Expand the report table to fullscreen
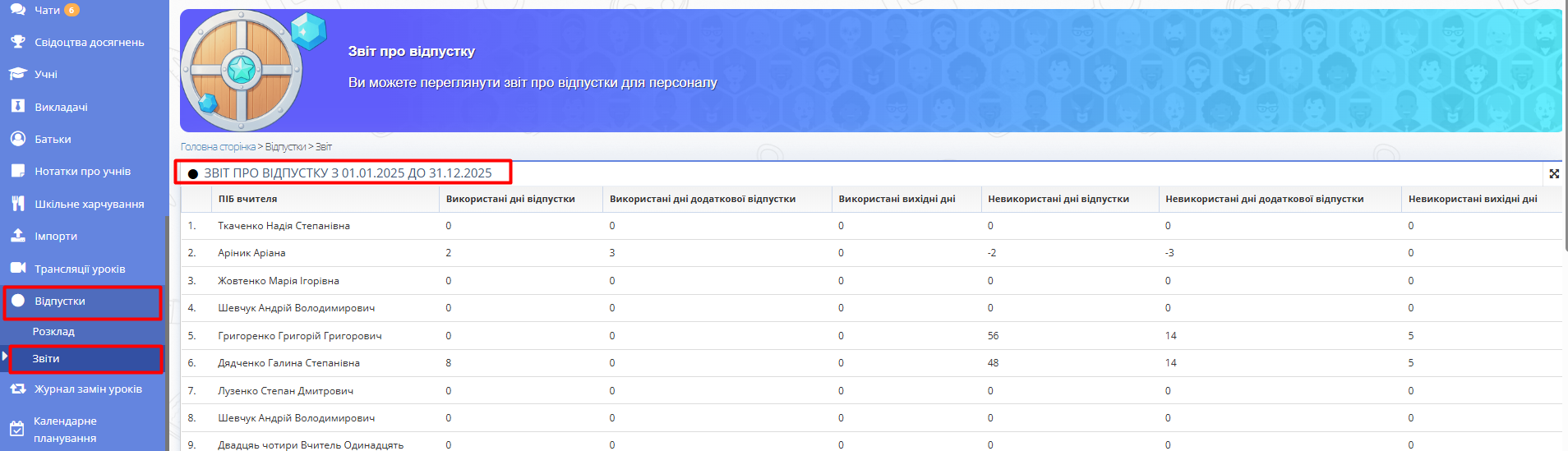Screen dimensions: 1568x451 pos(1554,174)
